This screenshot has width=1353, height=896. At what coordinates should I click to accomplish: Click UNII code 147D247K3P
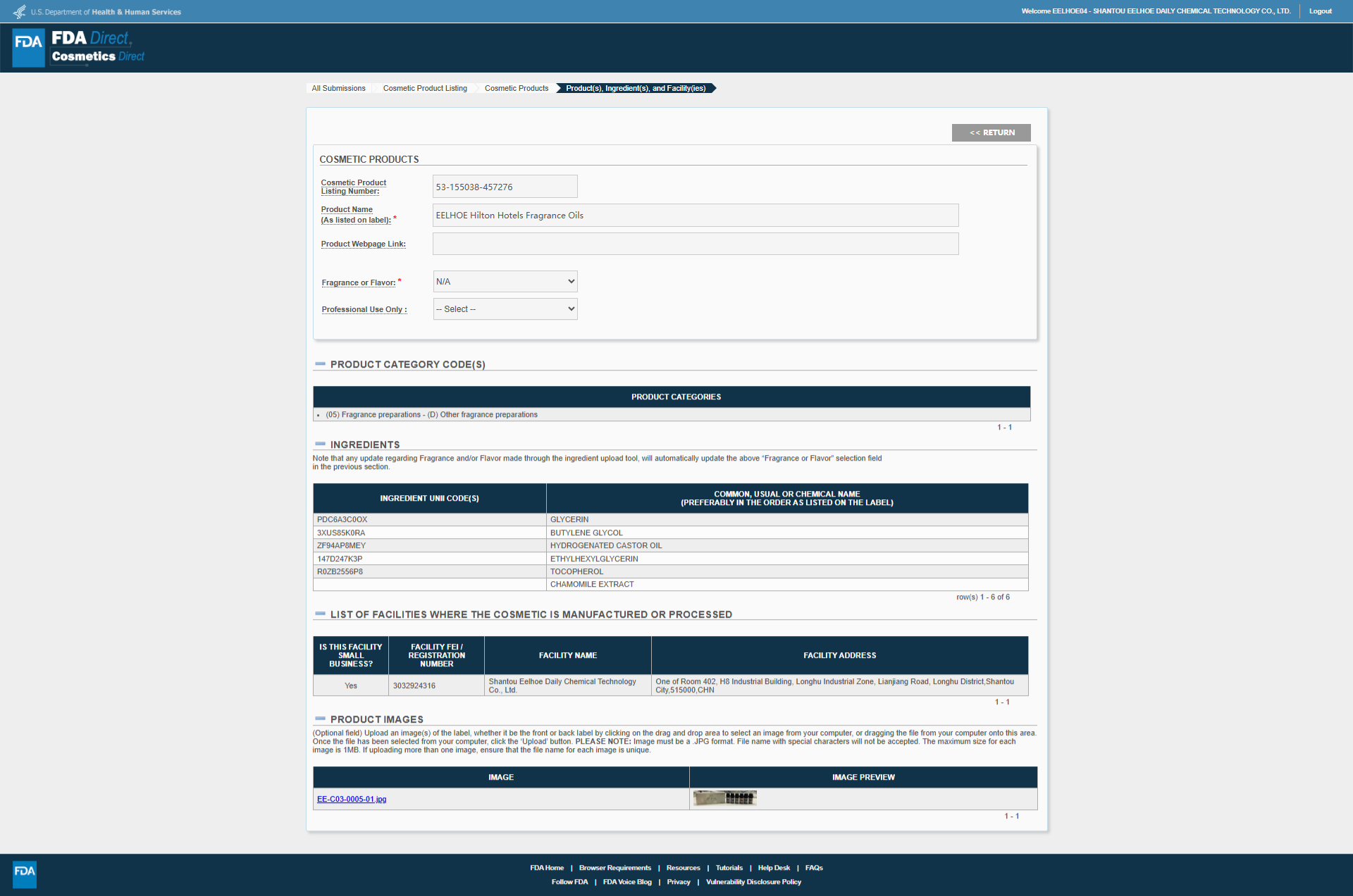point(340,559)
